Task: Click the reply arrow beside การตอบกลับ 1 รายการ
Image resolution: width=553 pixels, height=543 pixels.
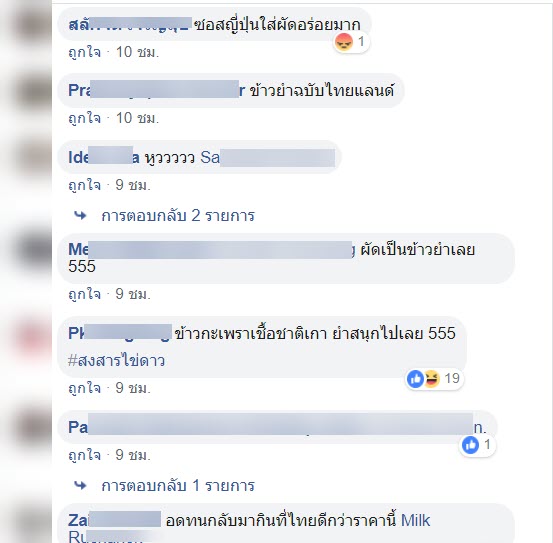Action: tap(80, 486)
